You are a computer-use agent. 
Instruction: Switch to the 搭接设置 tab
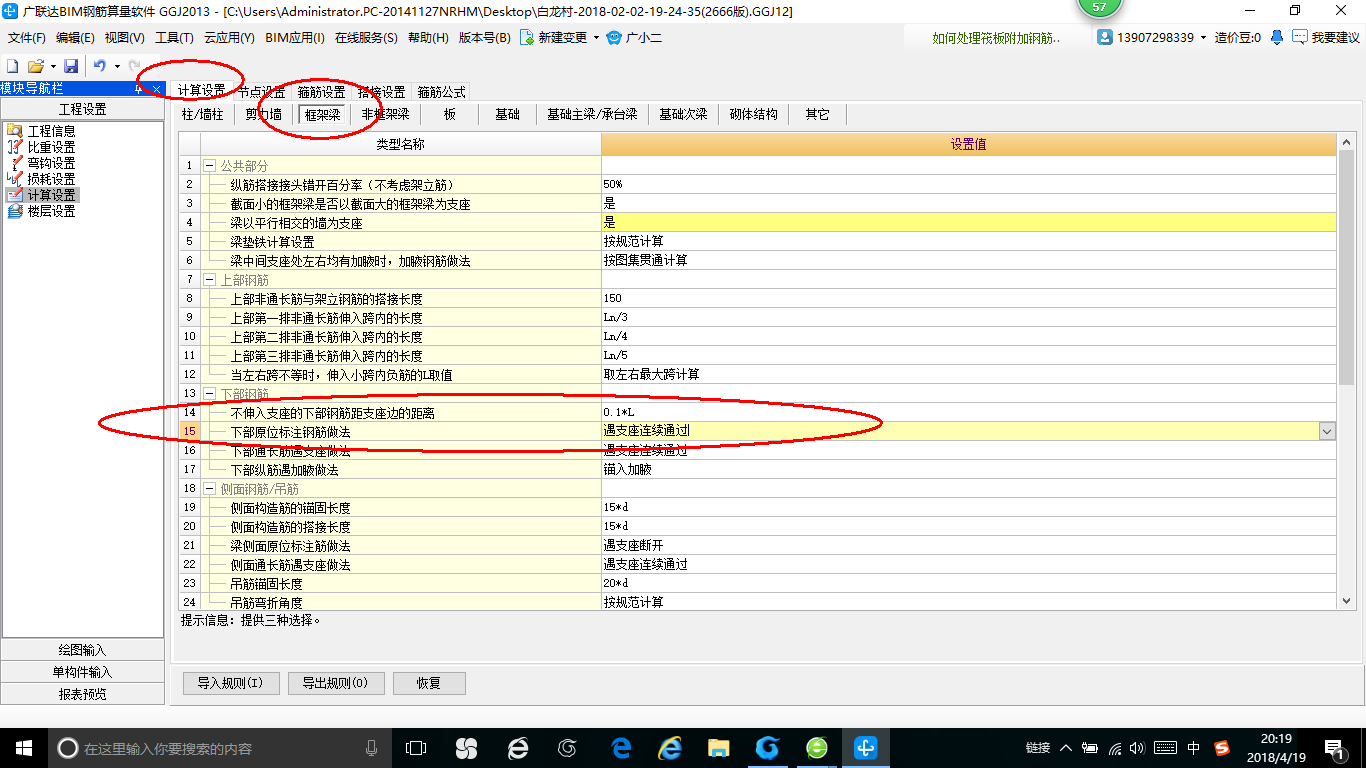(x=381, y=92)
